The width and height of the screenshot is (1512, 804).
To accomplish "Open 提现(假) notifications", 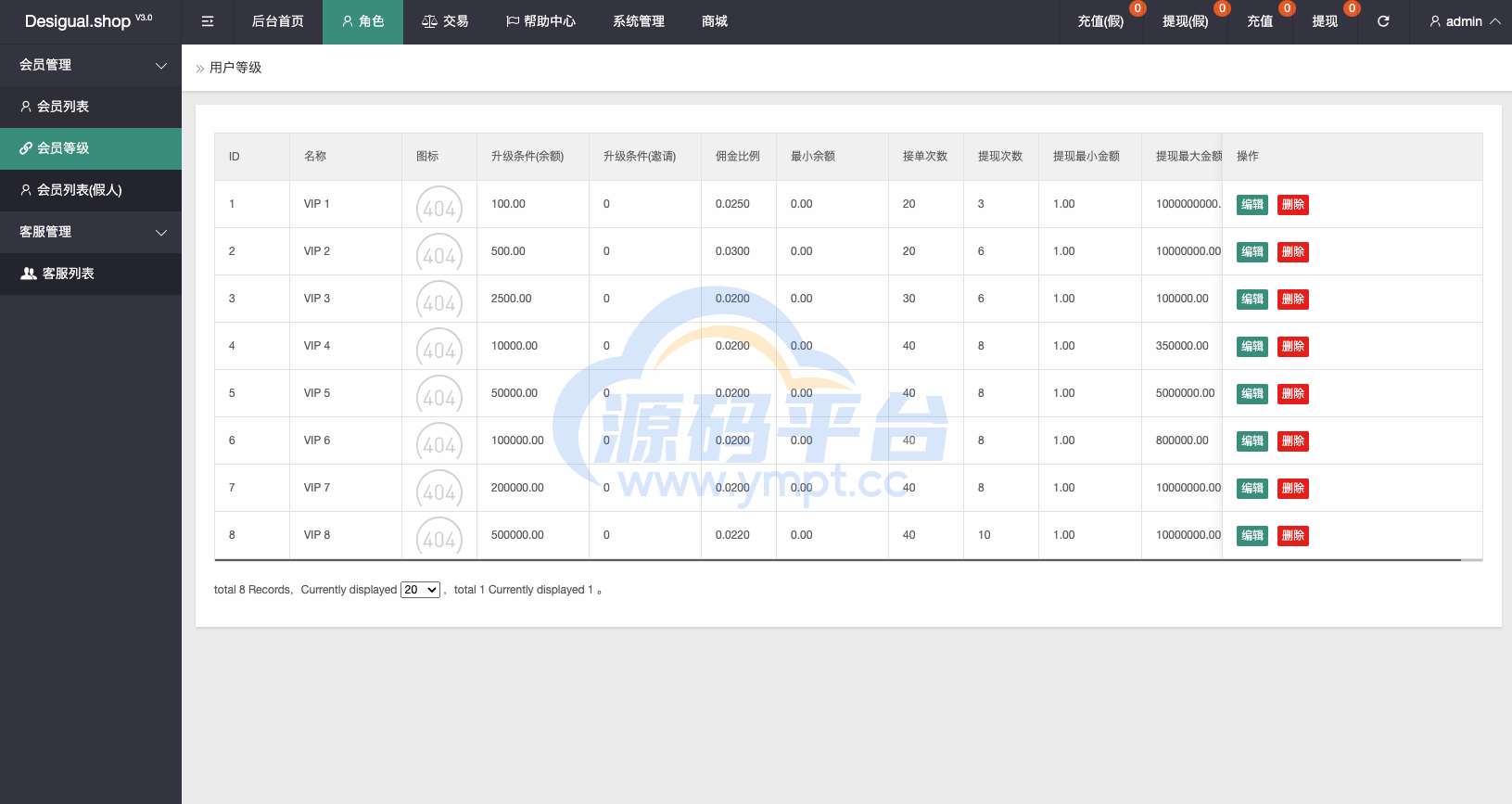I will point(1186,21).
